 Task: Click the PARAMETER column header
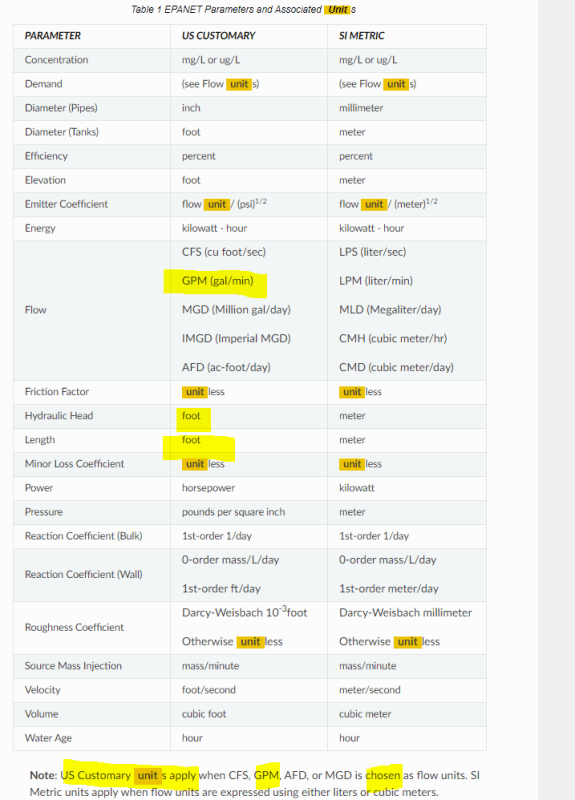pyautogui.click(x=53, y=36)
